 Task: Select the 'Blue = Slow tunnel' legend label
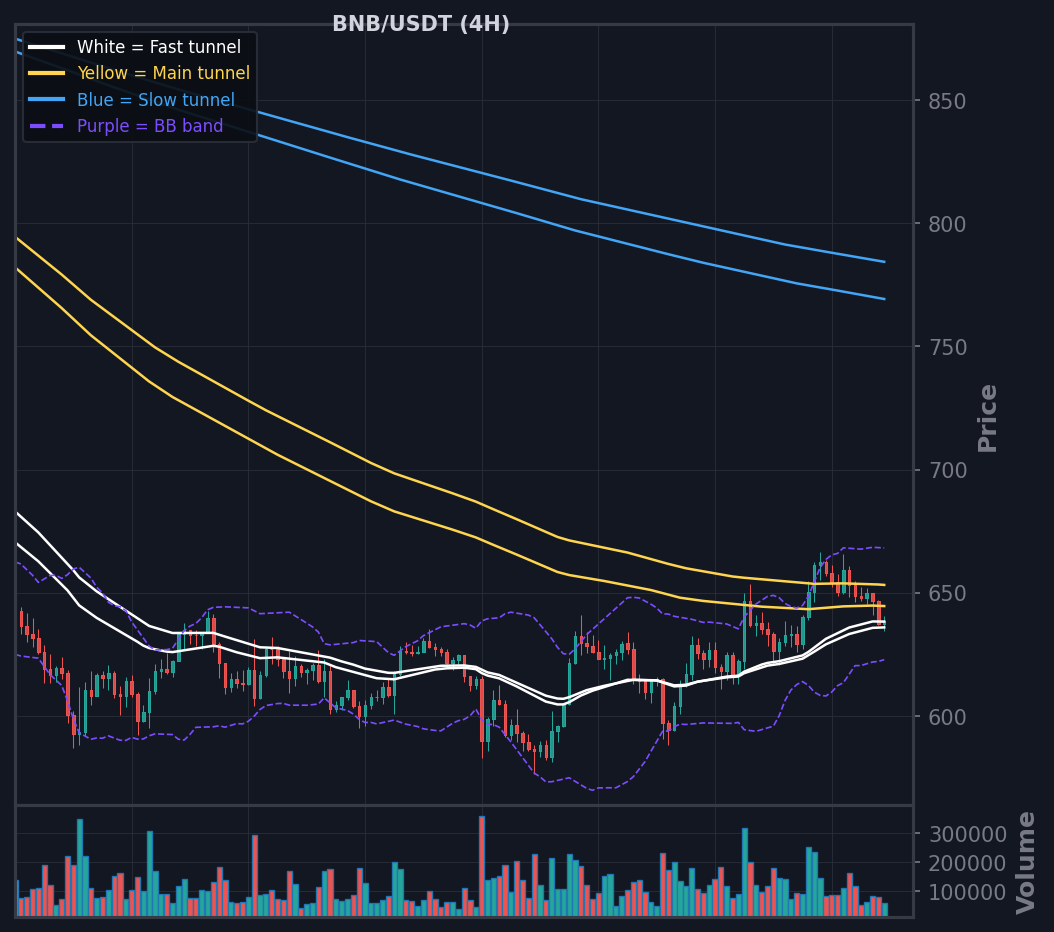coord(156,100)
